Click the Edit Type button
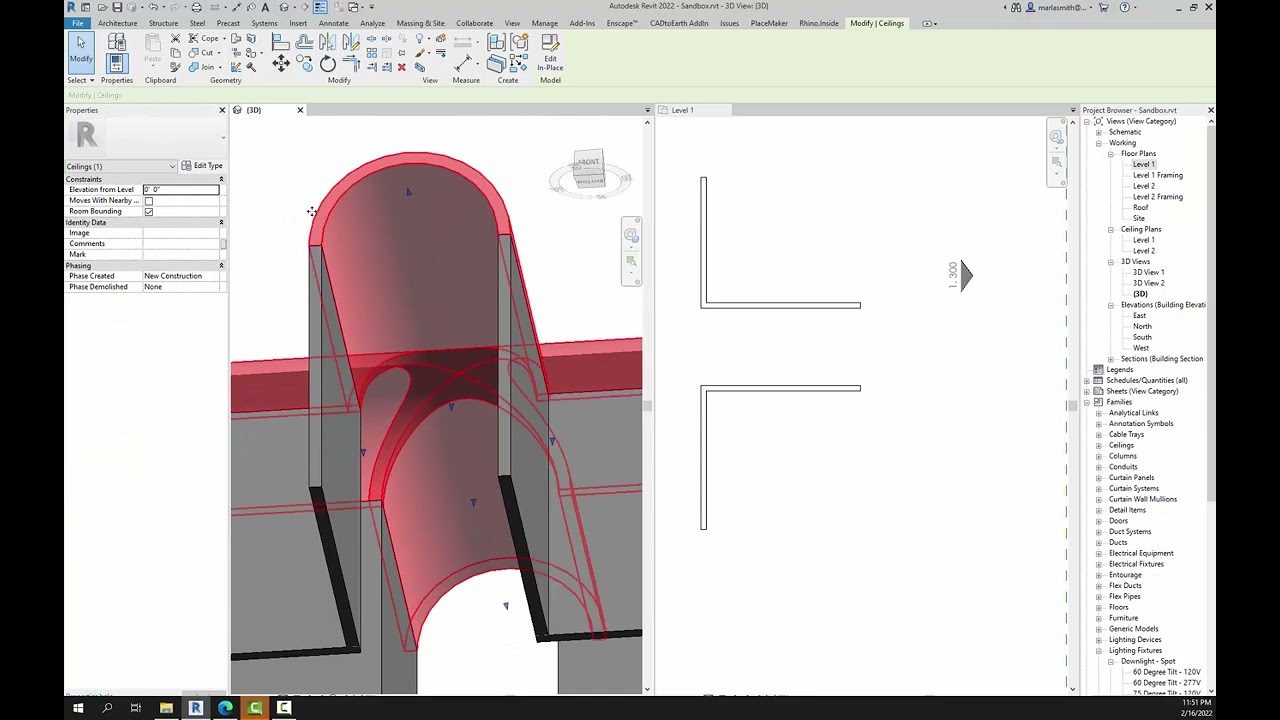The height and width of the screenshot is (720, 1280). pos(202,166)
